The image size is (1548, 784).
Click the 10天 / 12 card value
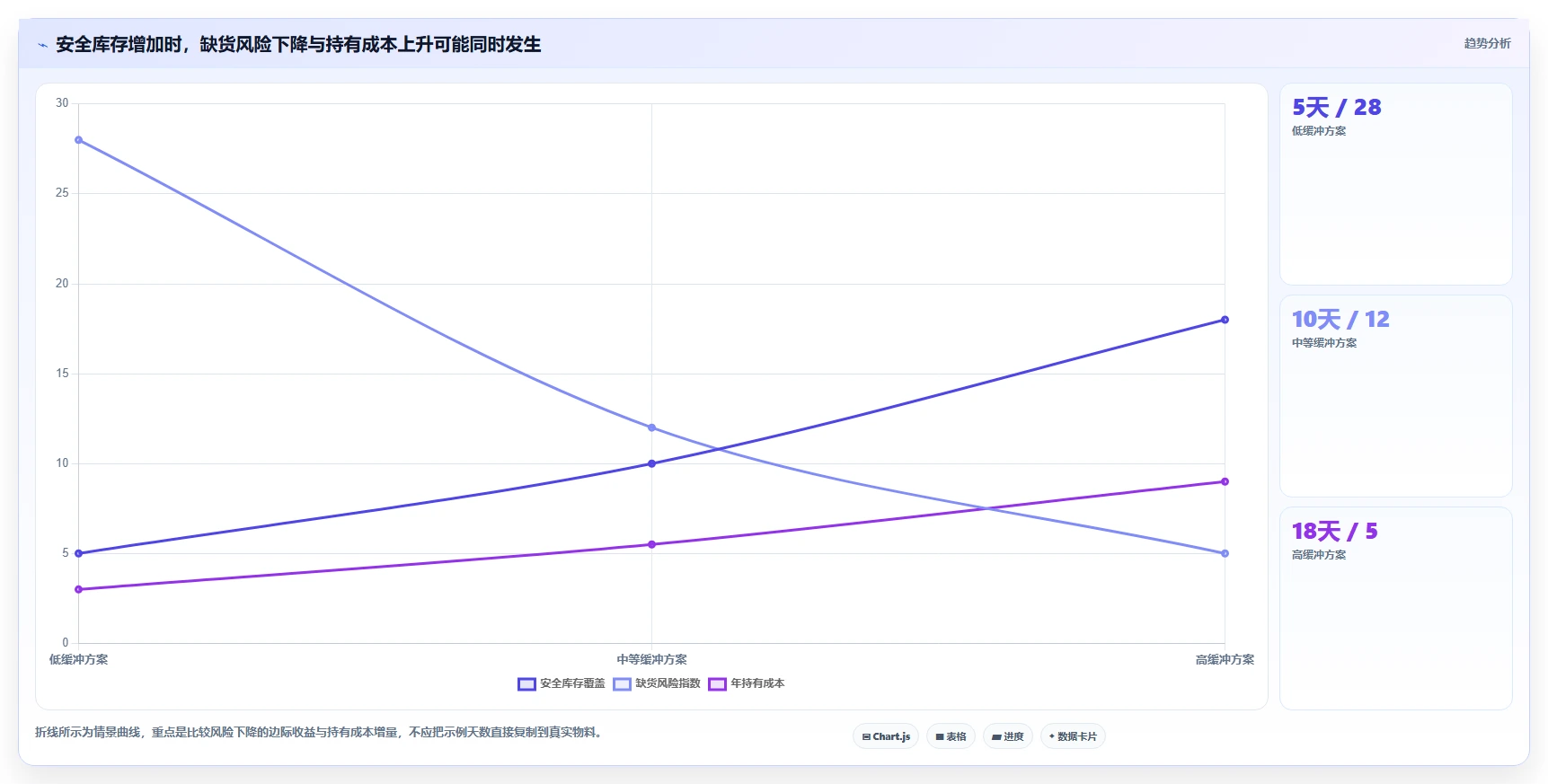click(x=1340, y=320)
